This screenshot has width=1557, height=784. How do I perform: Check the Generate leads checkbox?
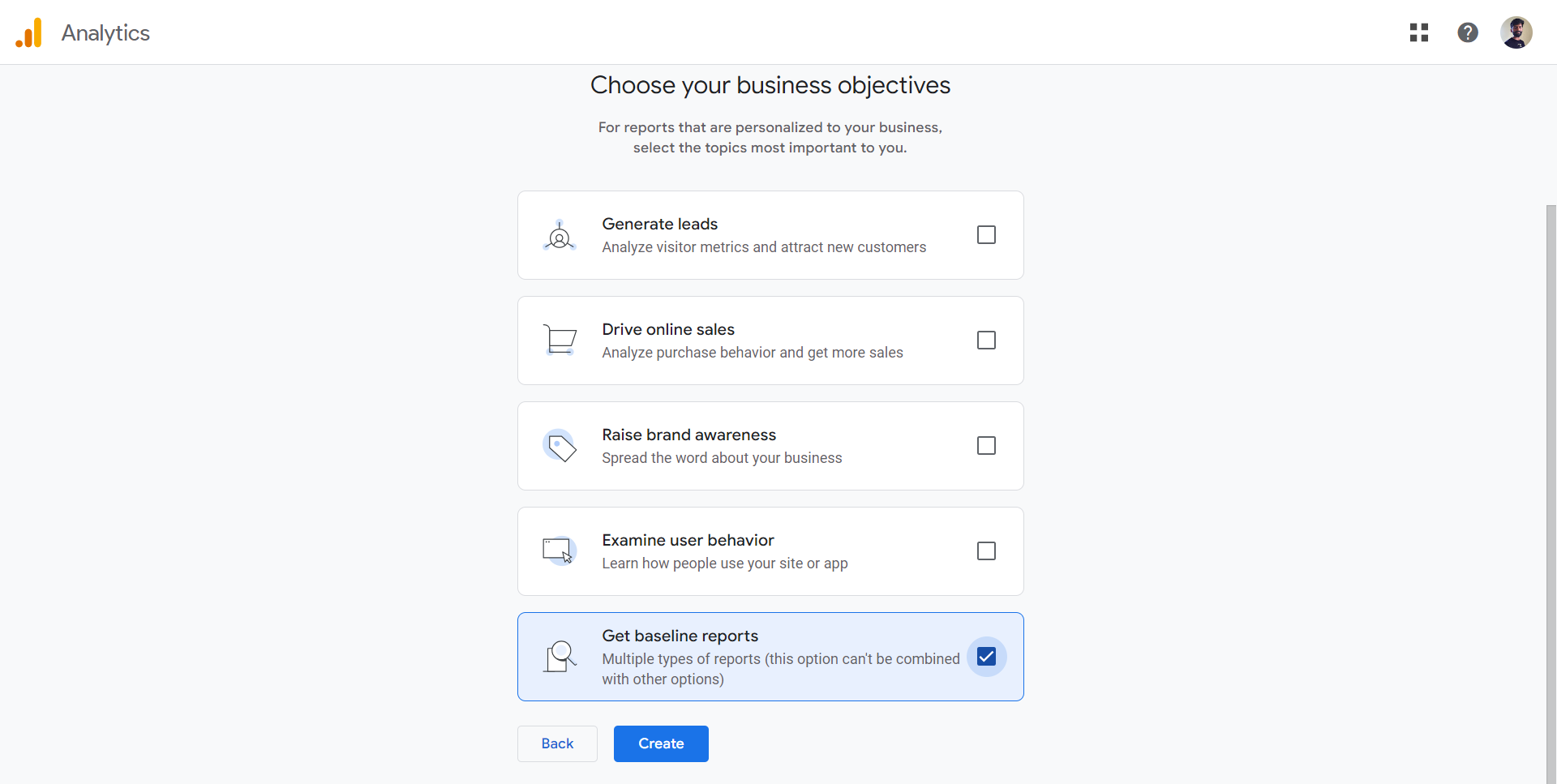pyautogui.click(x=986, y=235)
